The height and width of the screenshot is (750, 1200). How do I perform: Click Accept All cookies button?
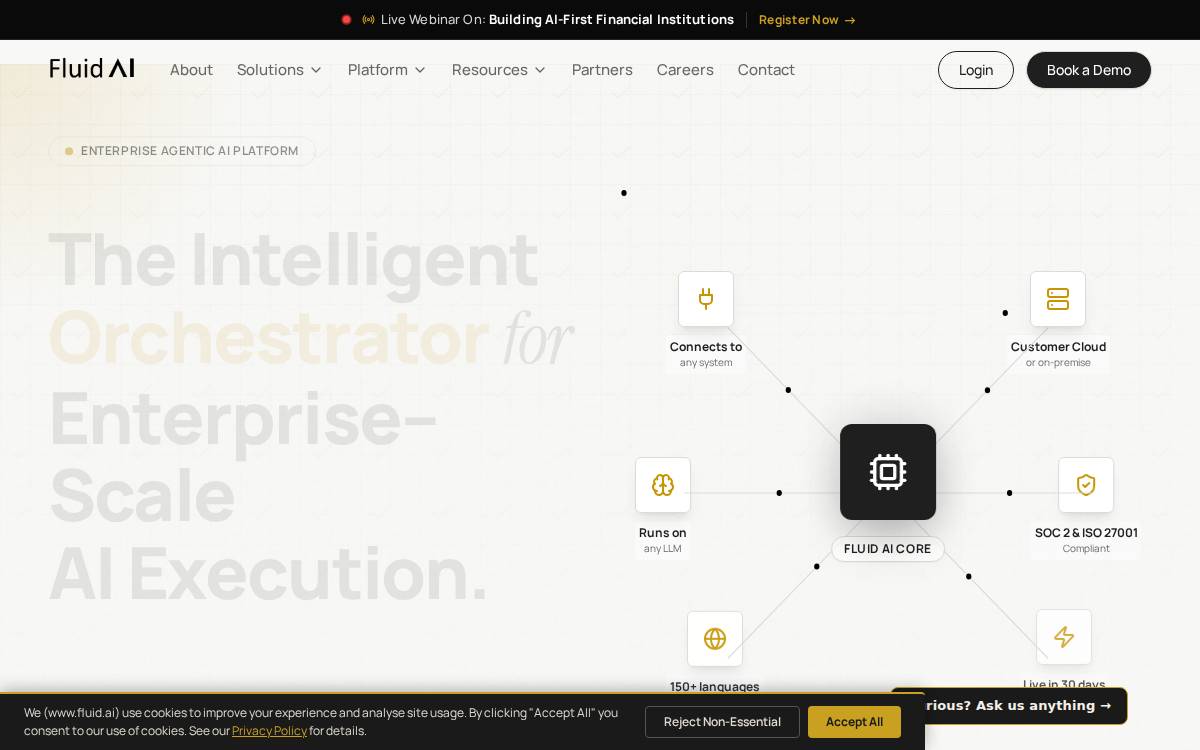[854, 722]
